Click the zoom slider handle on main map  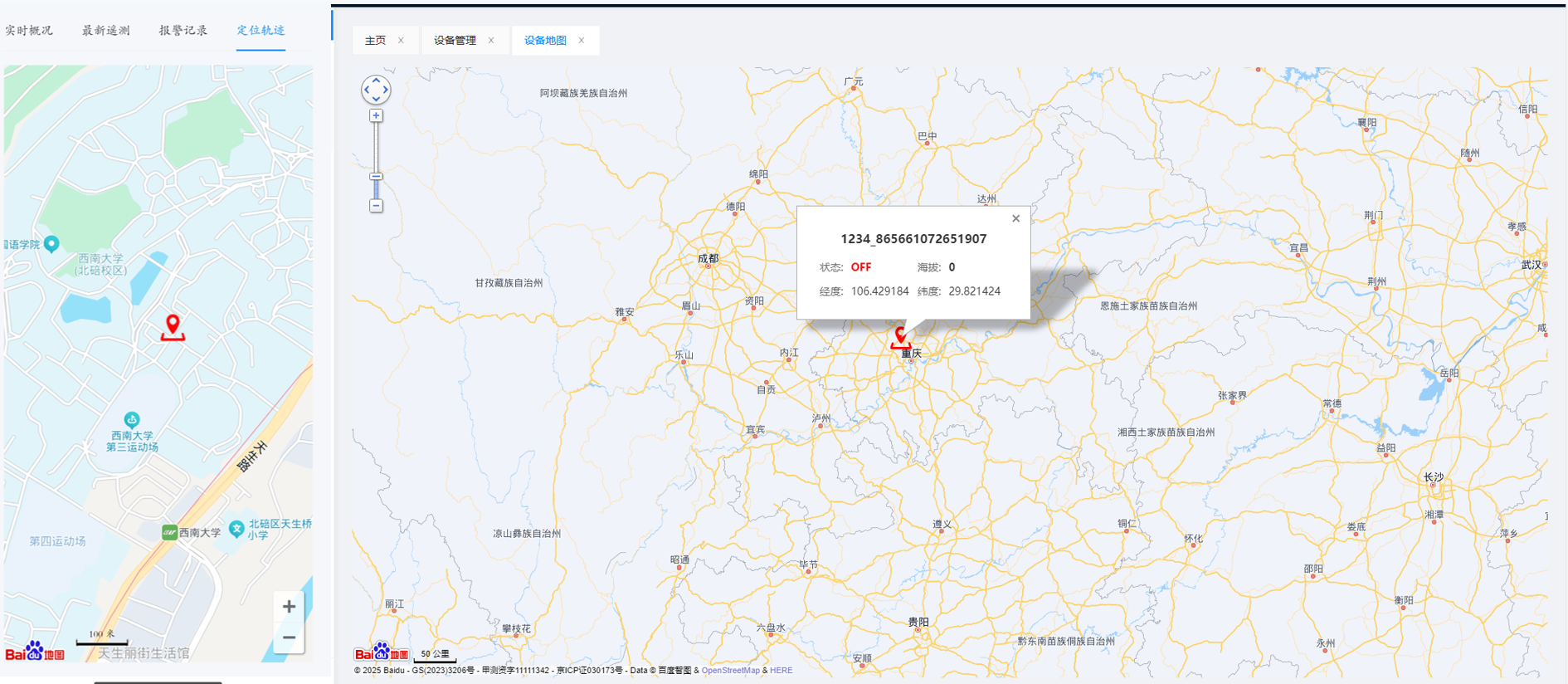pyautogui.click(x=376, y=177)
